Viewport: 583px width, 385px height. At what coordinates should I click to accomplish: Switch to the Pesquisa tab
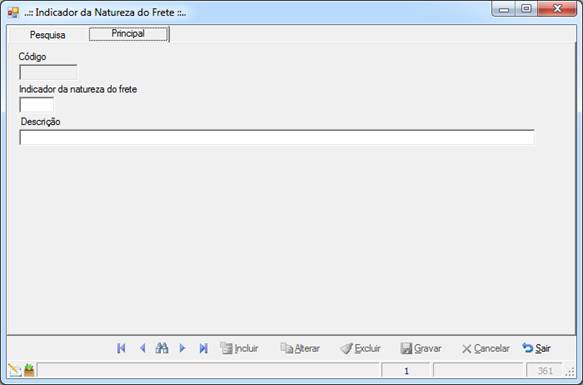(48, 35)
